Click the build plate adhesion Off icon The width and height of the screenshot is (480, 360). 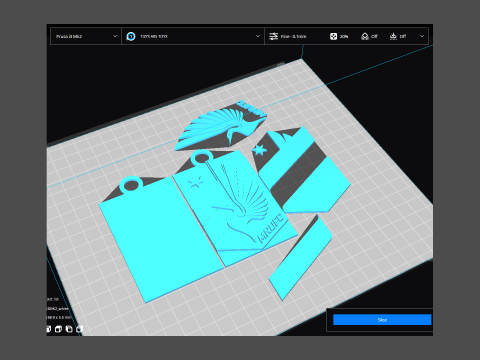point(393,36)
